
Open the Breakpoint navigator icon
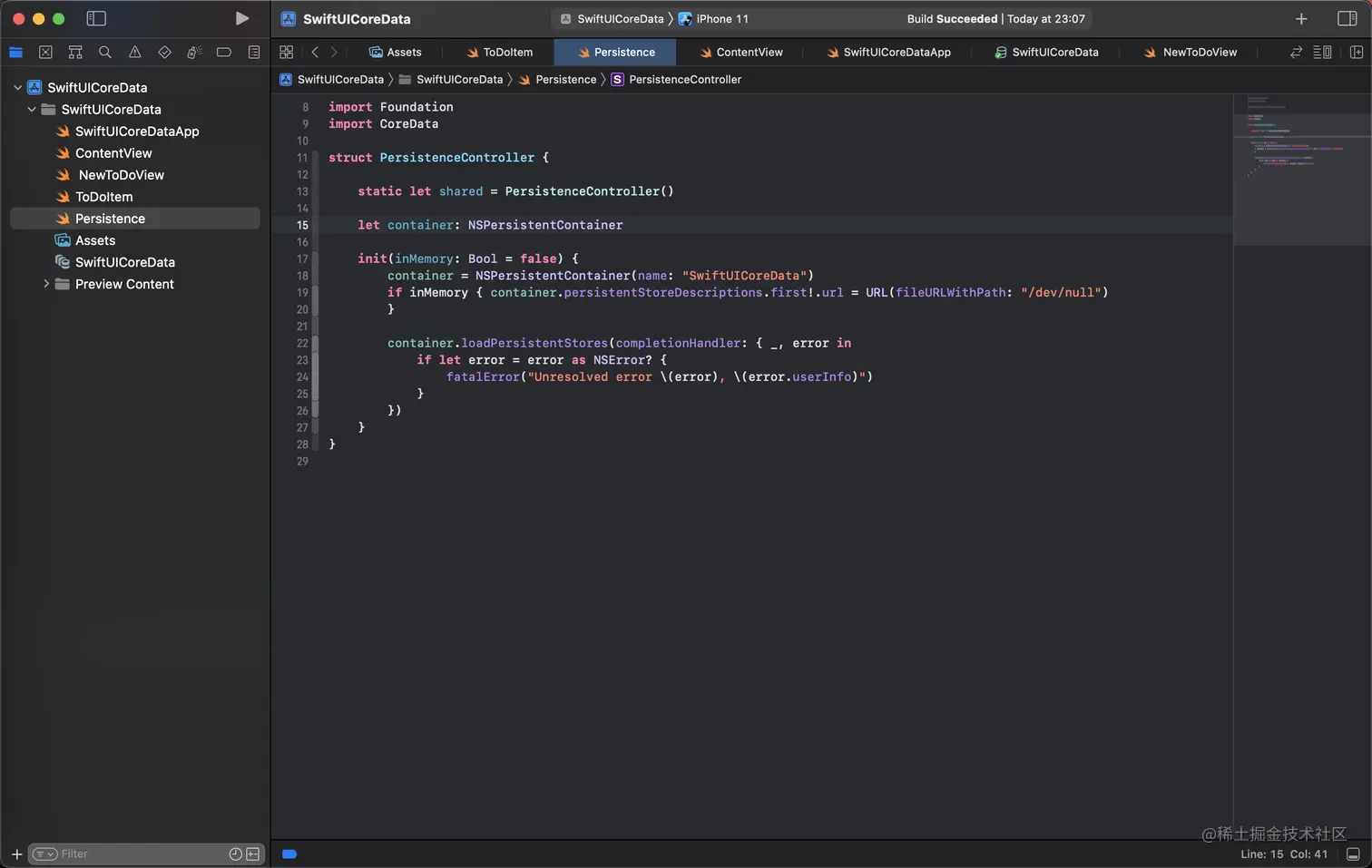coord(224,53)
